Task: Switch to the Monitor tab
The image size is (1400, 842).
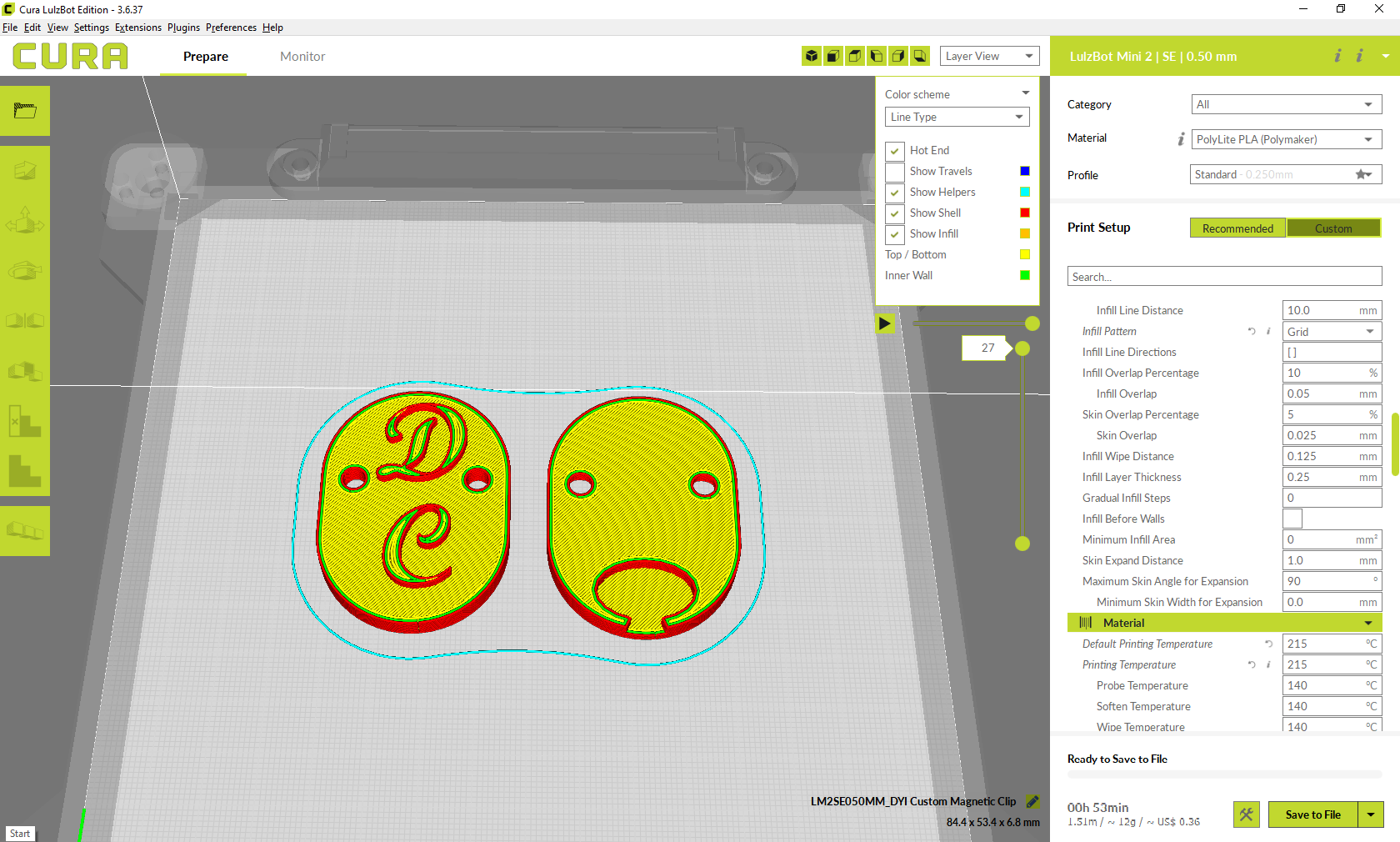Action: [x=302, y=56]
